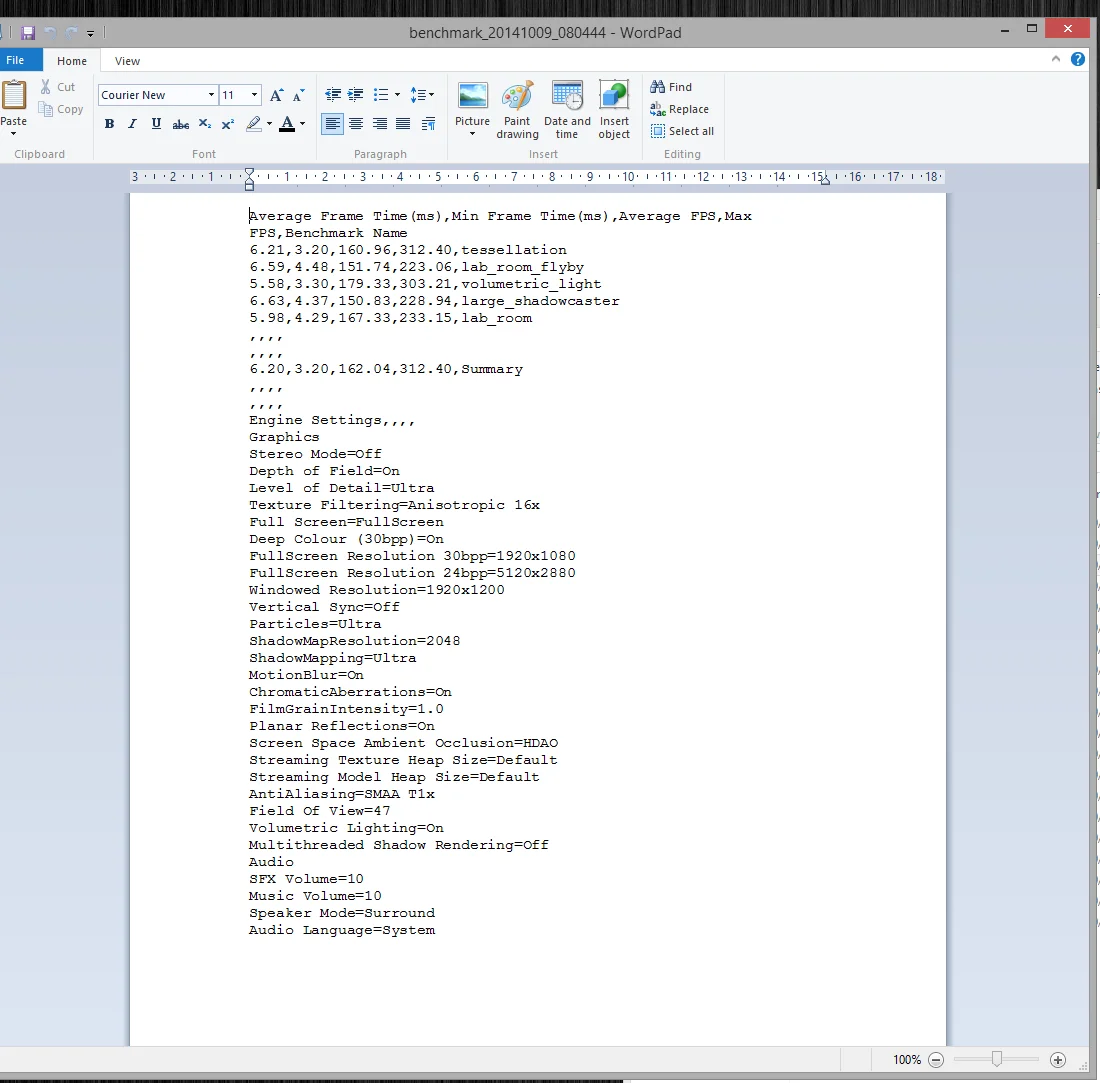Shrink the font size

tap(299, 95)
